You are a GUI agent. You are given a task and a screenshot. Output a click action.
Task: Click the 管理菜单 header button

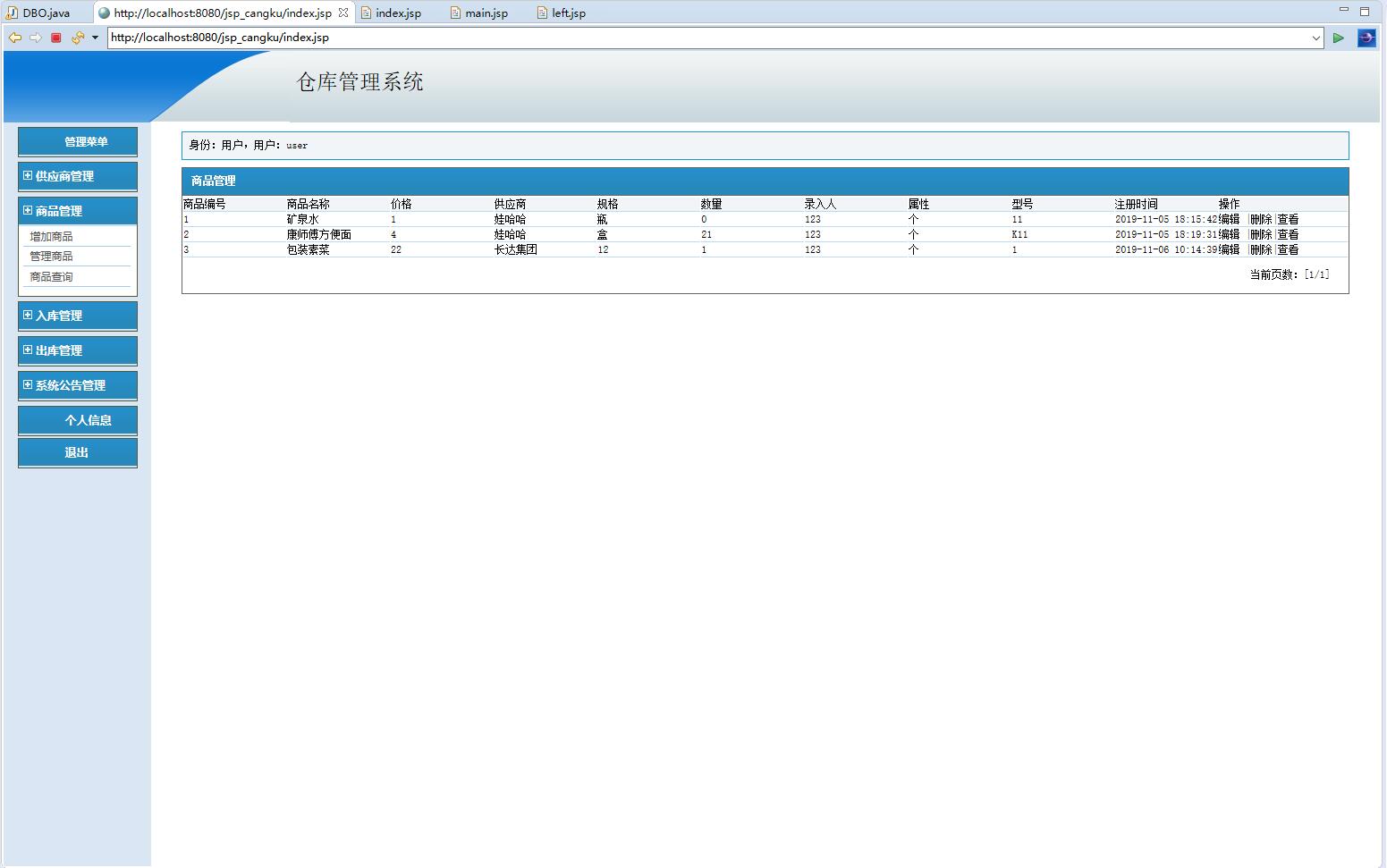point(78,141)
